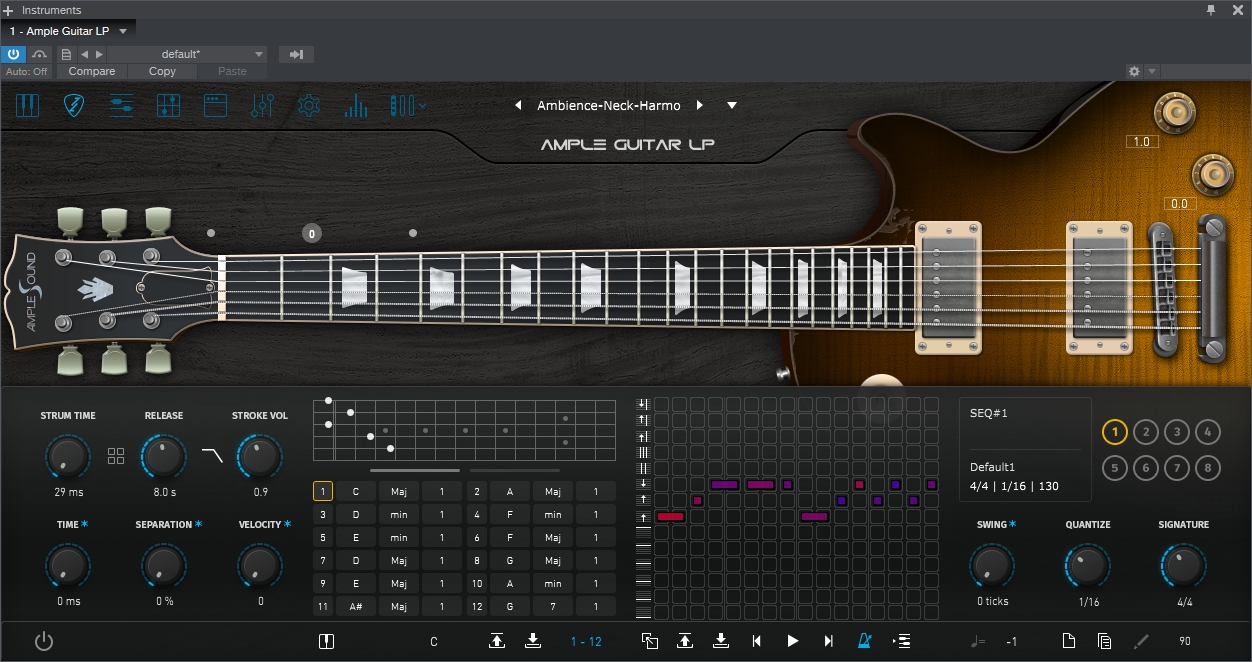Go to previous Ambience-Neck-Harmo preset
This screenshot has width=1252, height=662.
click(x=518, y=105)
